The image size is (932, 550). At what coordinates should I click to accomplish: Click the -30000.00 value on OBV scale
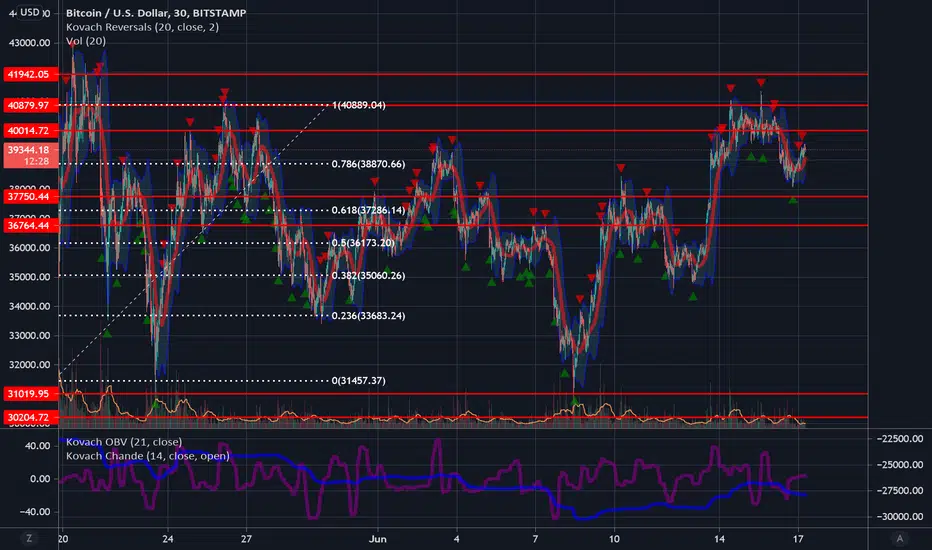tap(900, 517)
